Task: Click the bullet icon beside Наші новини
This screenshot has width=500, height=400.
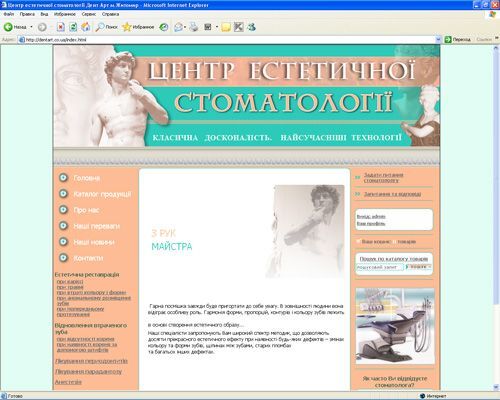Action: pyautogui.click(x=63, y=242)
